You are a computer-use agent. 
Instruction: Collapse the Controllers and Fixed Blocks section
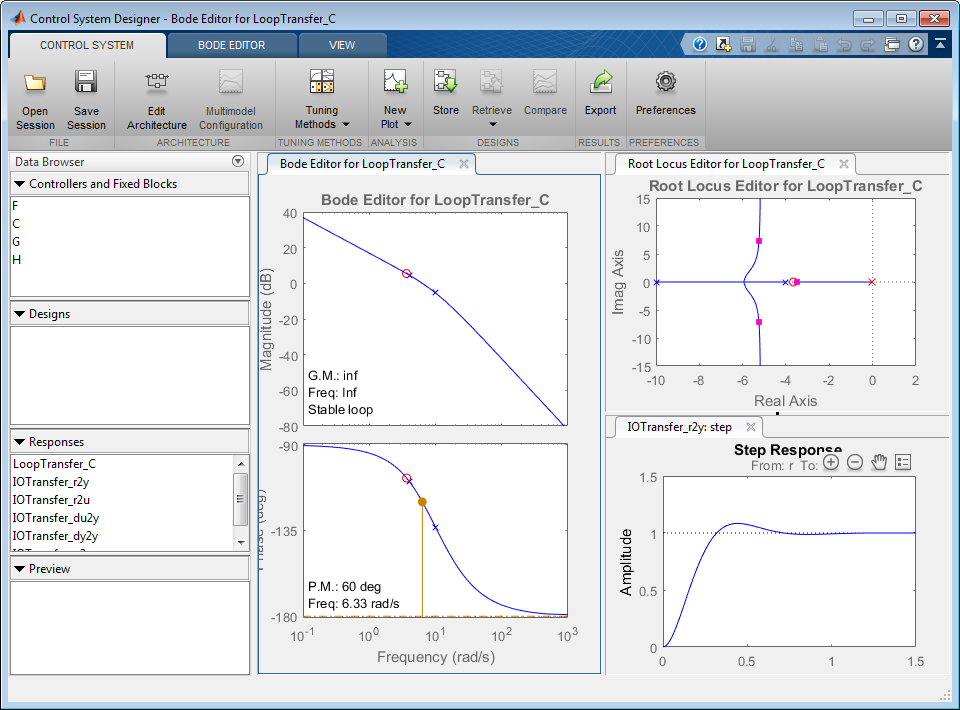22,182
